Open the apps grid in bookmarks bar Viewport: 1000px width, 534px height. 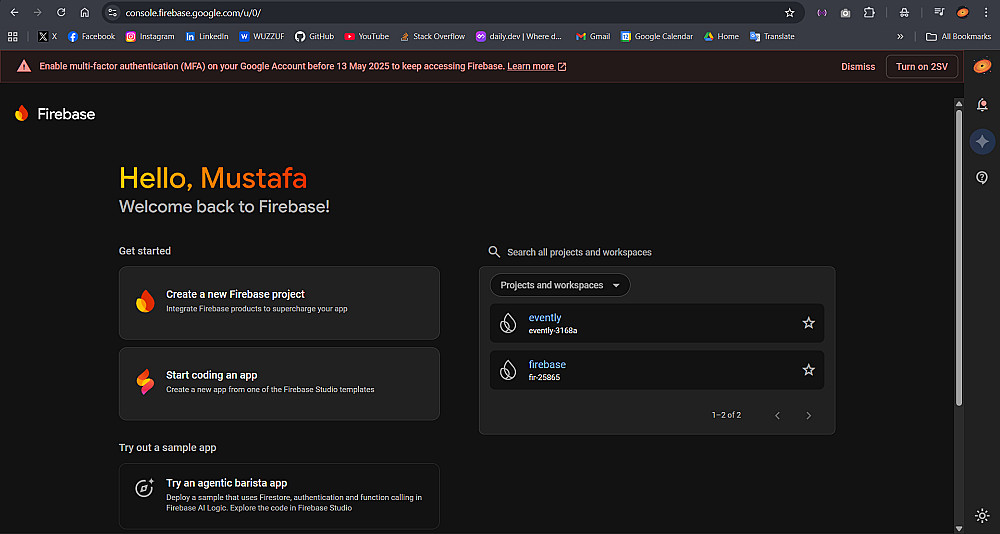click(x=13, y=36)
